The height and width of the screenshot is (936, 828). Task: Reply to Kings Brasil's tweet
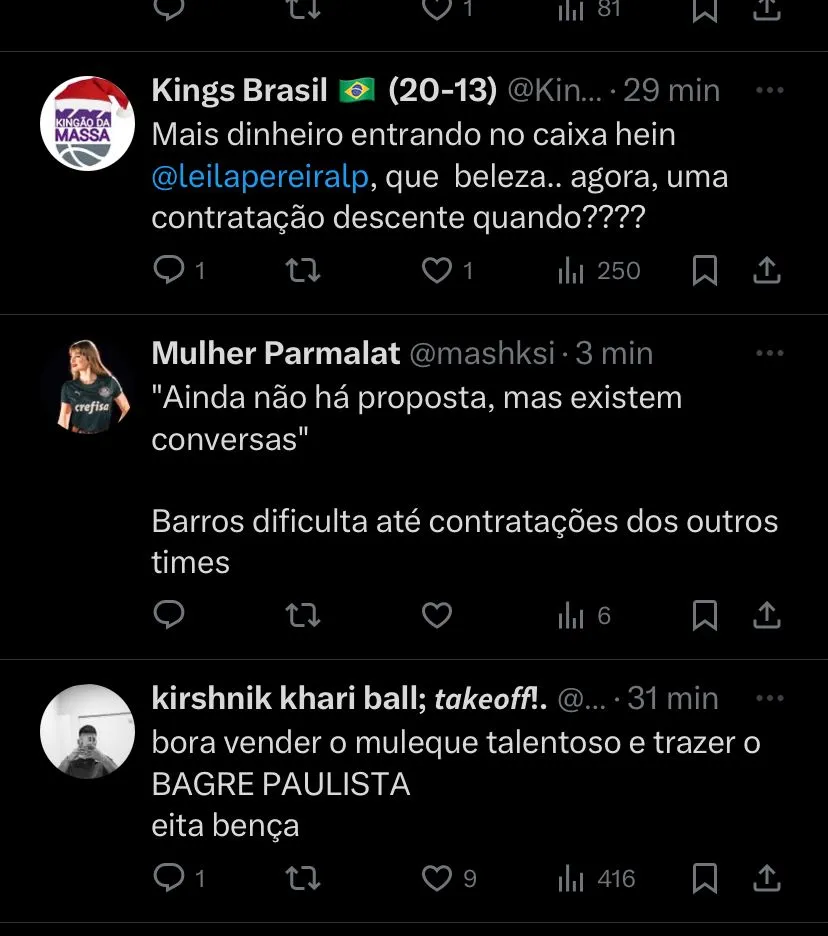click(171, 271)
